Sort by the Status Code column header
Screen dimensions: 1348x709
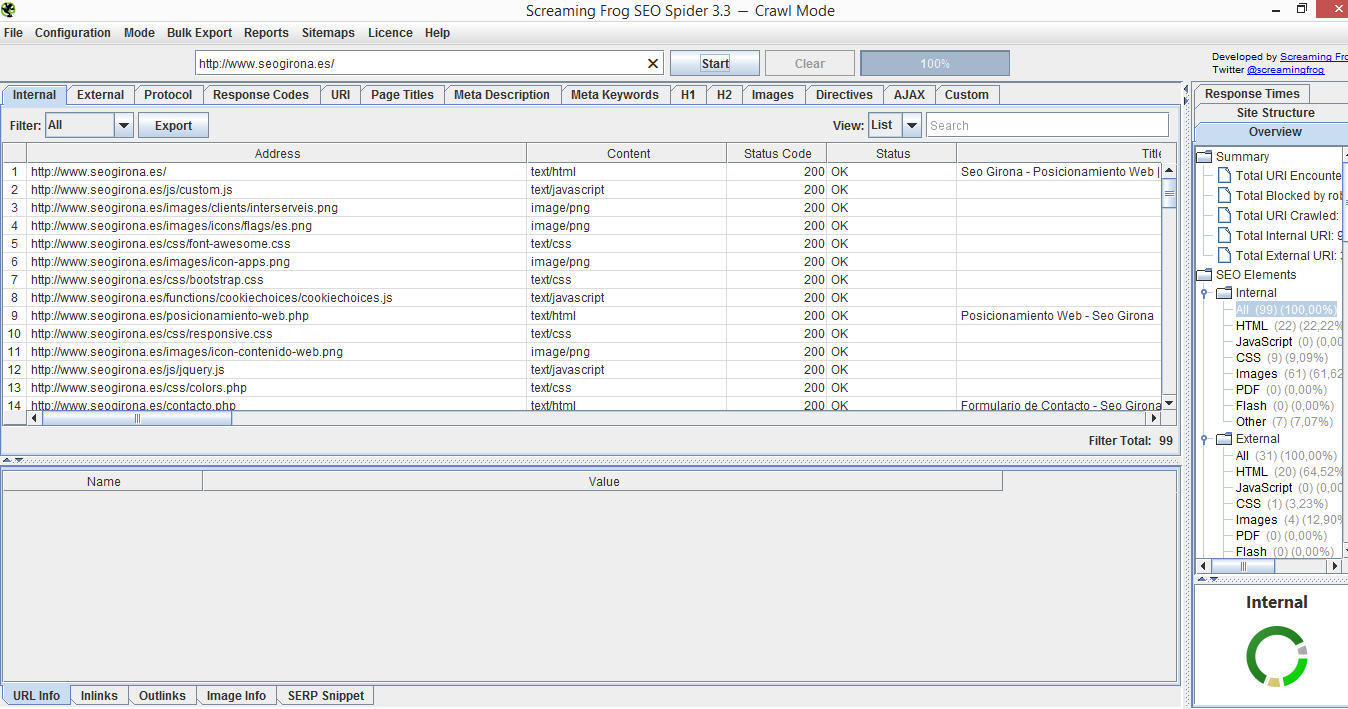click(777, 153)
